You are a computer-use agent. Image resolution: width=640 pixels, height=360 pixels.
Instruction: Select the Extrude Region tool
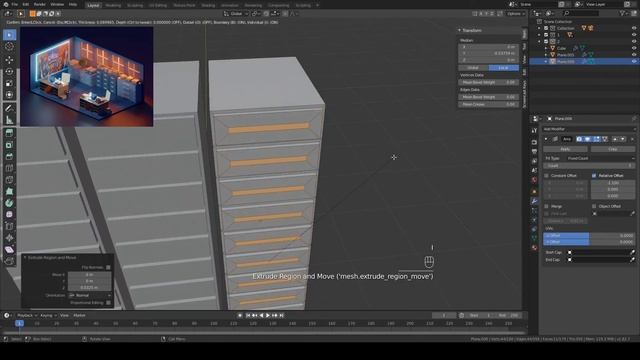point(9,133)
